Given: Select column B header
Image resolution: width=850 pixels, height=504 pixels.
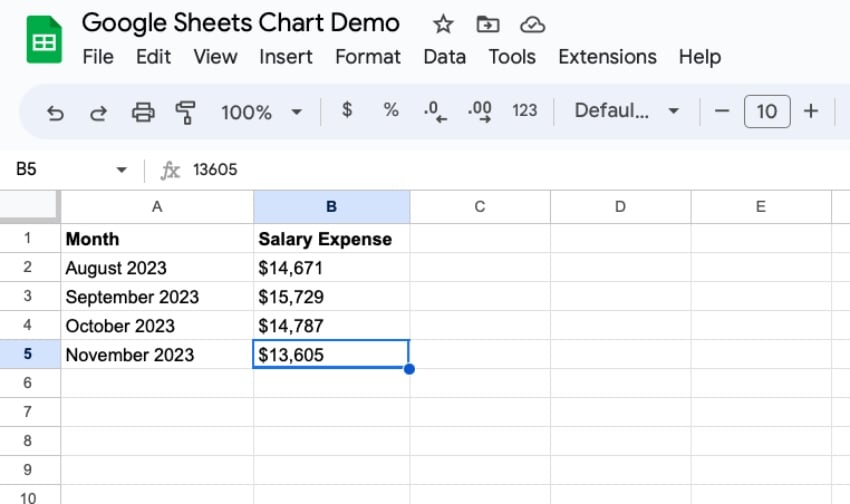Looking at the screenshot, I should [331, 206].
